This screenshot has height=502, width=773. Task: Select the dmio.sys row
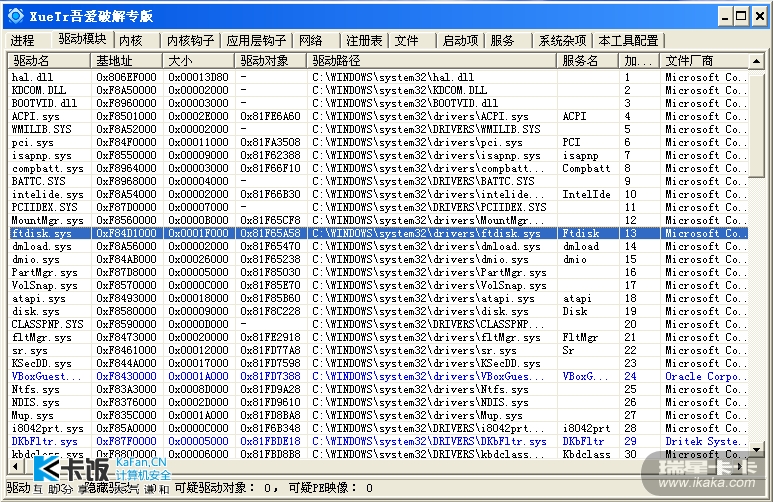(x=378, y=259)
